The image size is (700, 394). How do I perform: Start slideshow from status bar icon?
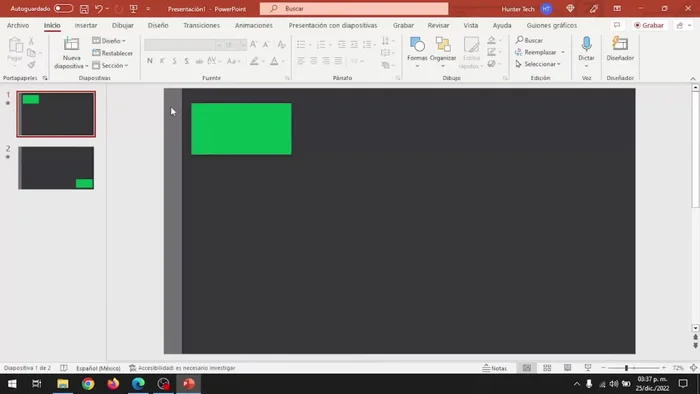[588, 368]
